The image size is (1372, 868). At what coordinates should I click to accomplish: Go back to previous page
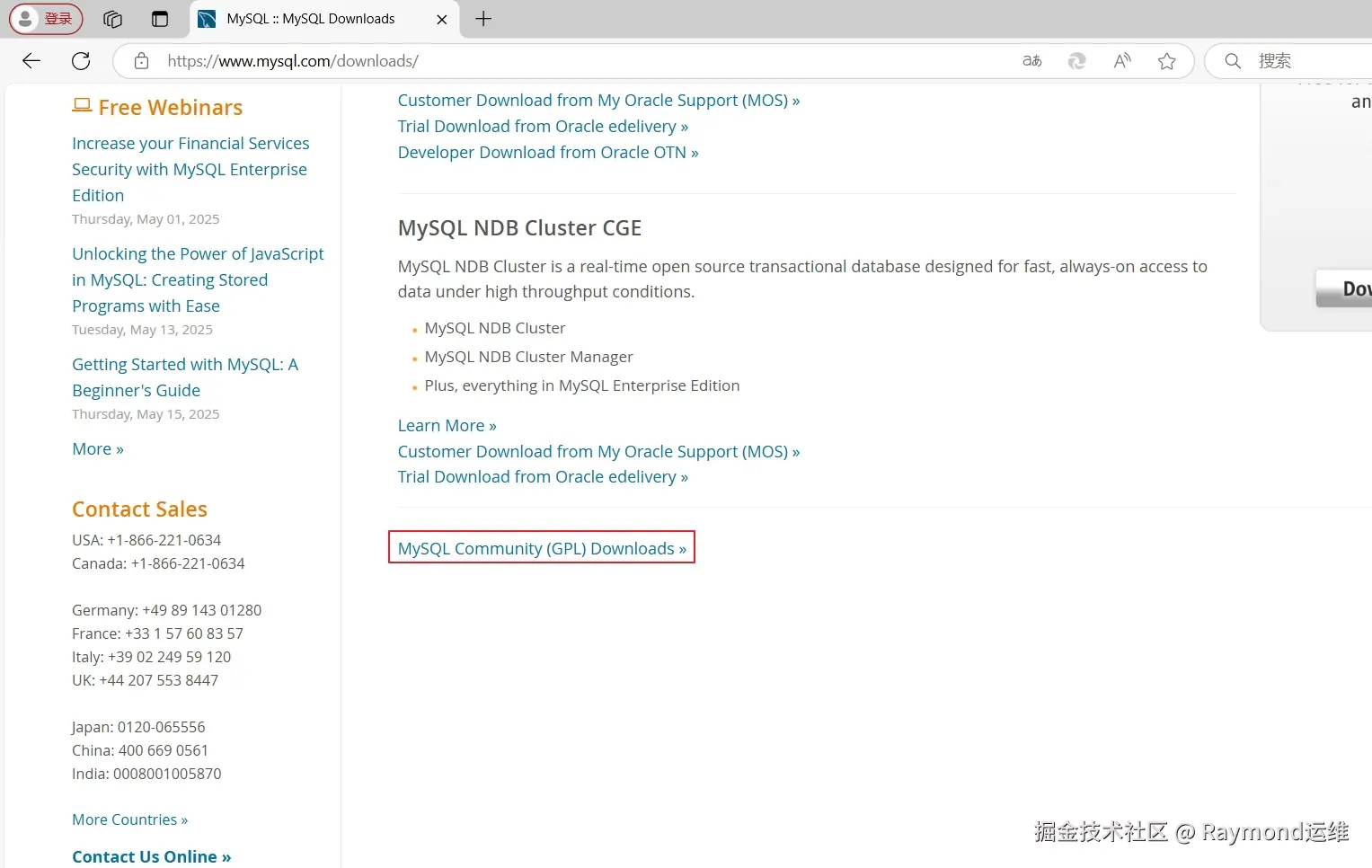click(x=31, y=60)
